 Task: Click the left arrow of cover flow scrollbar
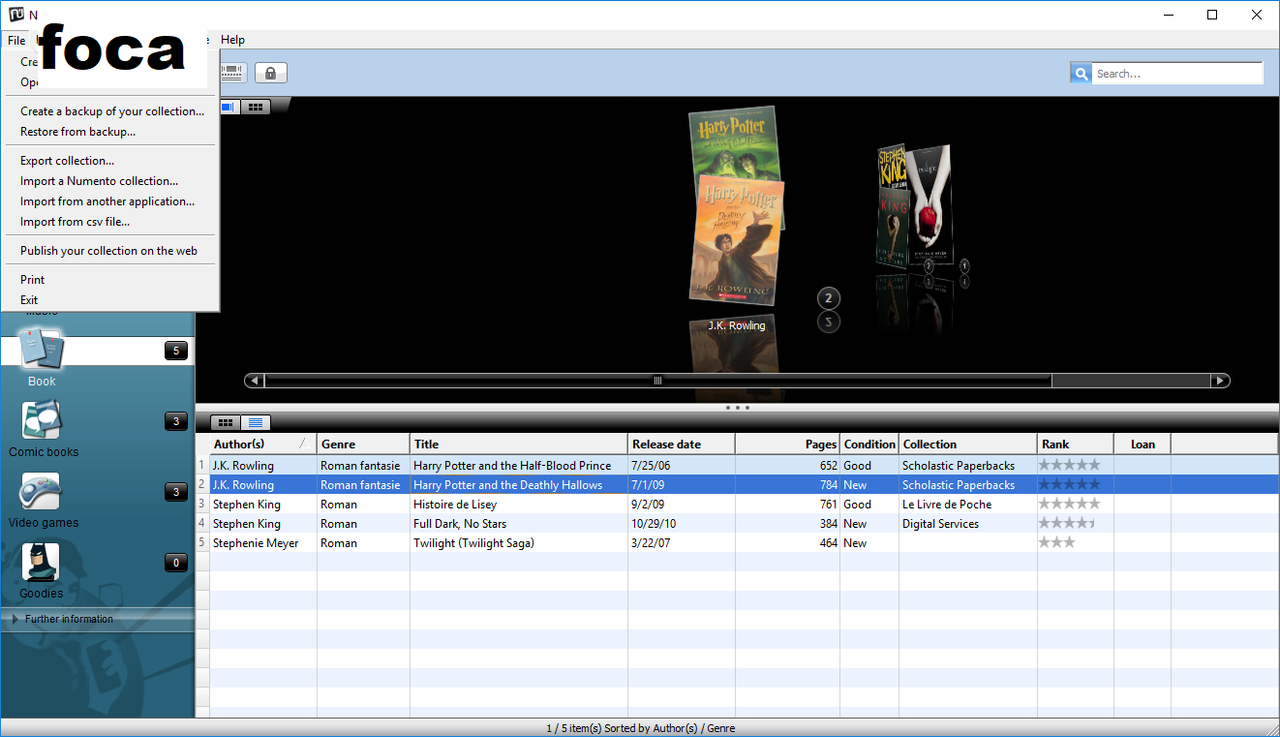tap(254, 380)
